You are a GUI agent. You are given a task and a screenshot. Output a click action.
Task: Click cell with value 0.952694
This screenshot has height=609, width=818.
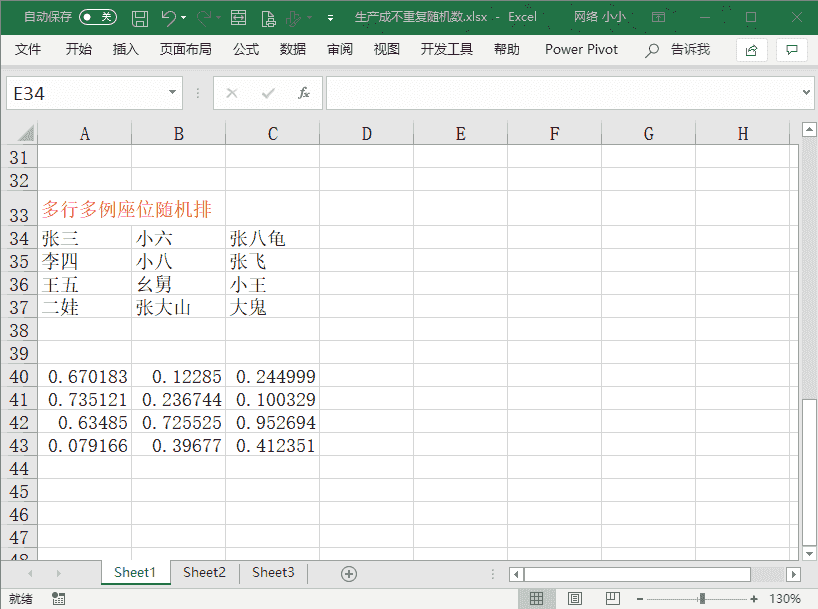[272, 422]
